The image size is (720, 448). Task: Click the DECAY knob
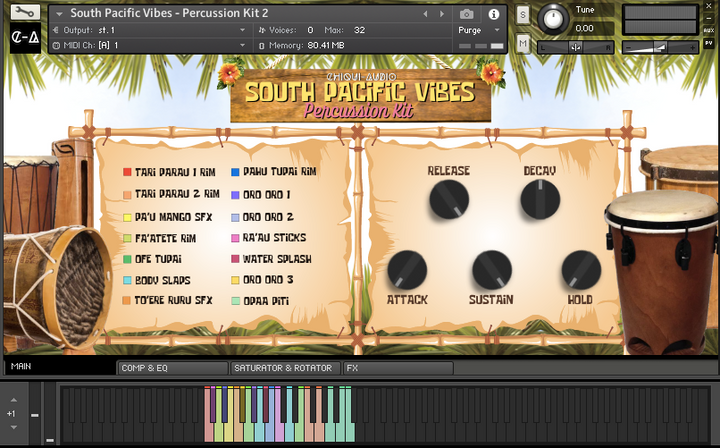click(x=540, y=200)
